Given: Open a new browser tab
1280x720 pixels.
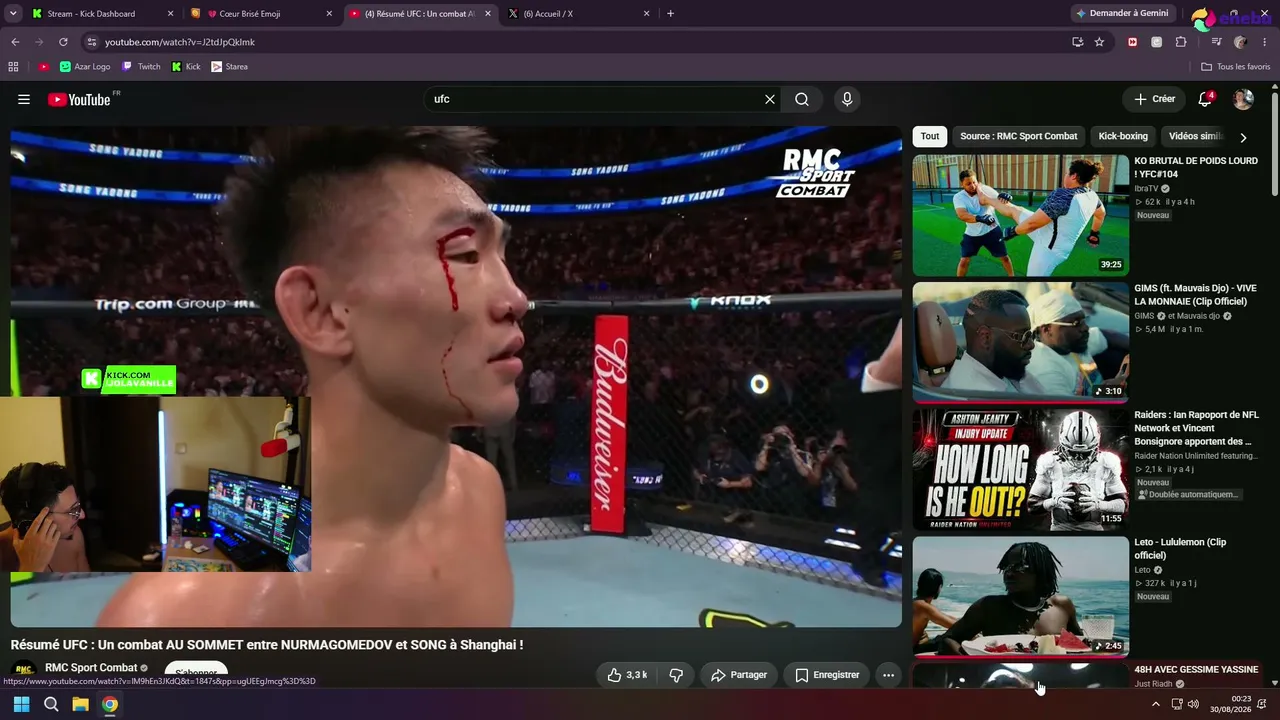Looking at the screenshot, I should 670,14.
